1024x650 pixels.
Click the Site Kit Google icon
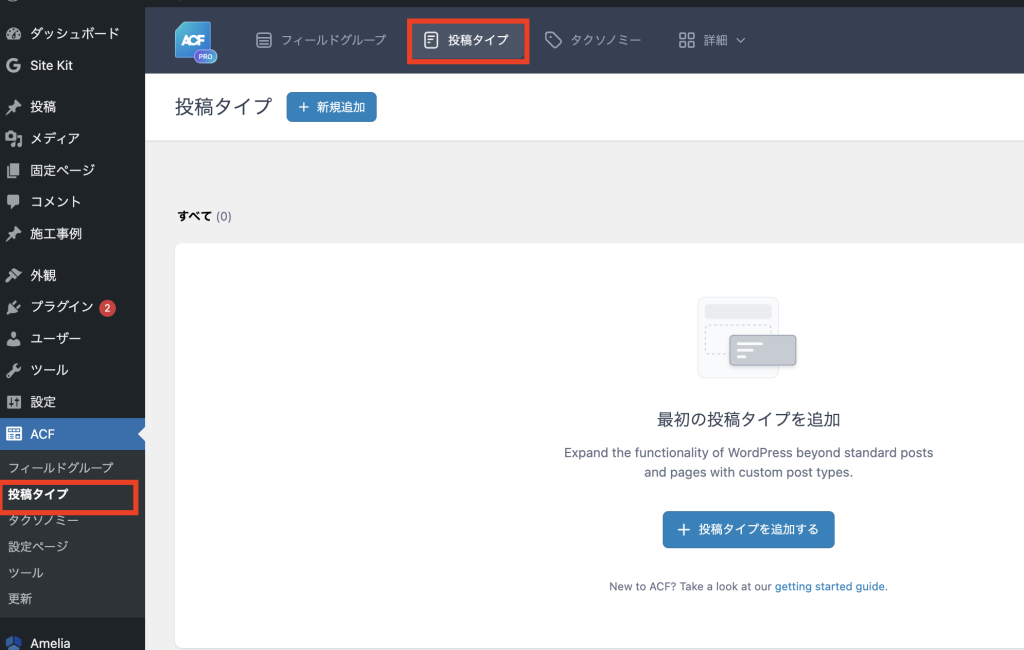point(14,65)
